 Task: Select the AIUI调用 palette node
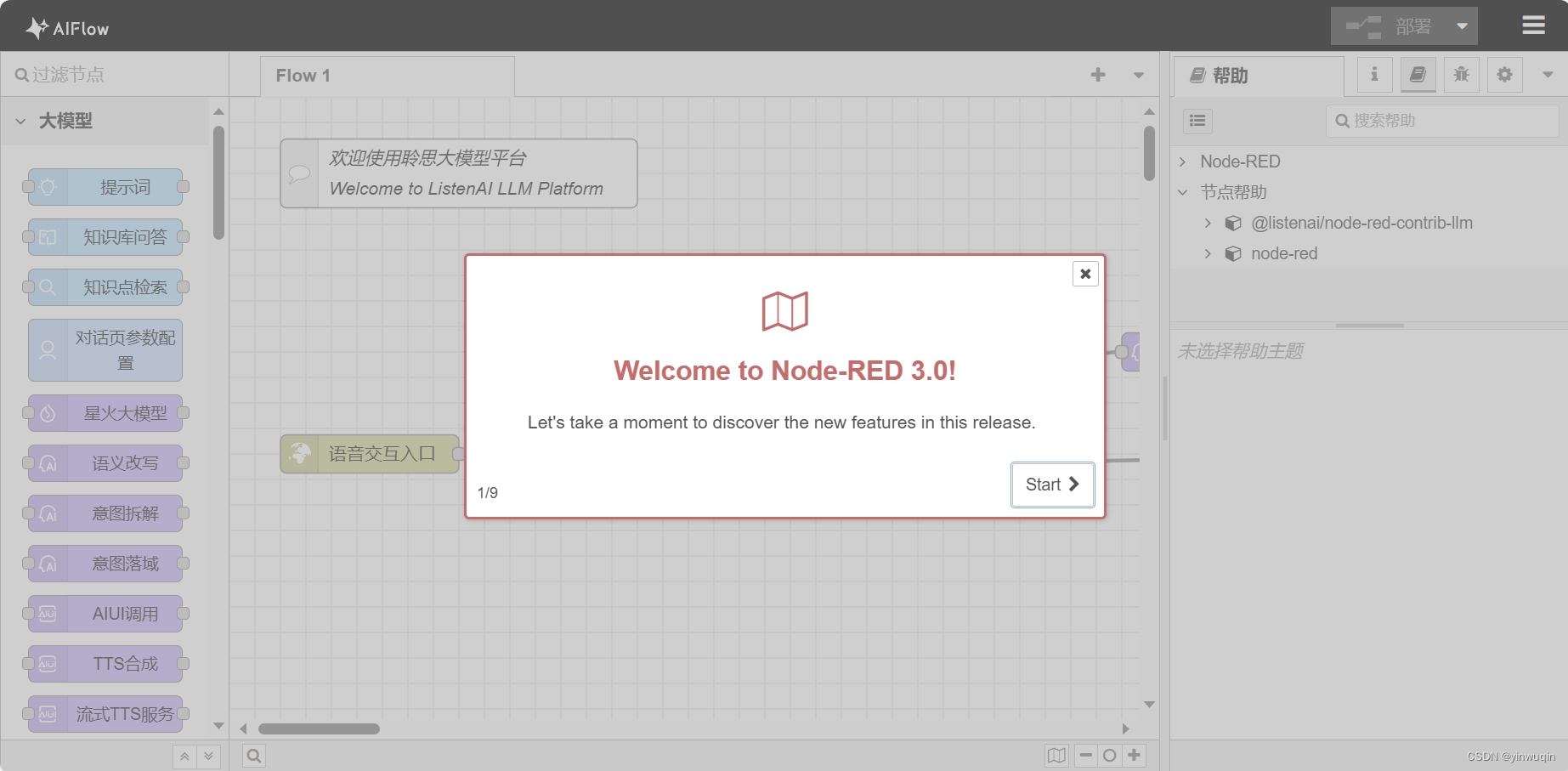(105, 614)
